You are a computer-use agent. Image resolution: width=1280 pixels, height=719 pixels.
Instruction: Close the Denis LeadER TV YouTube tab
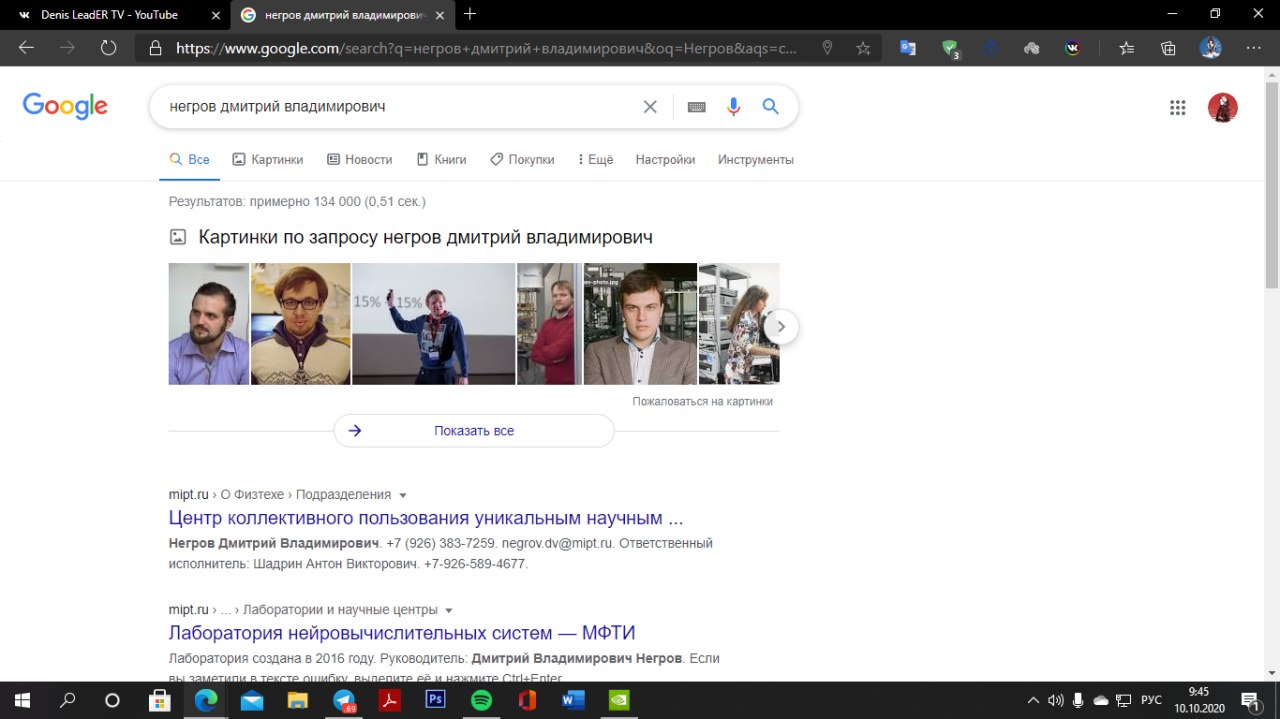216,15
